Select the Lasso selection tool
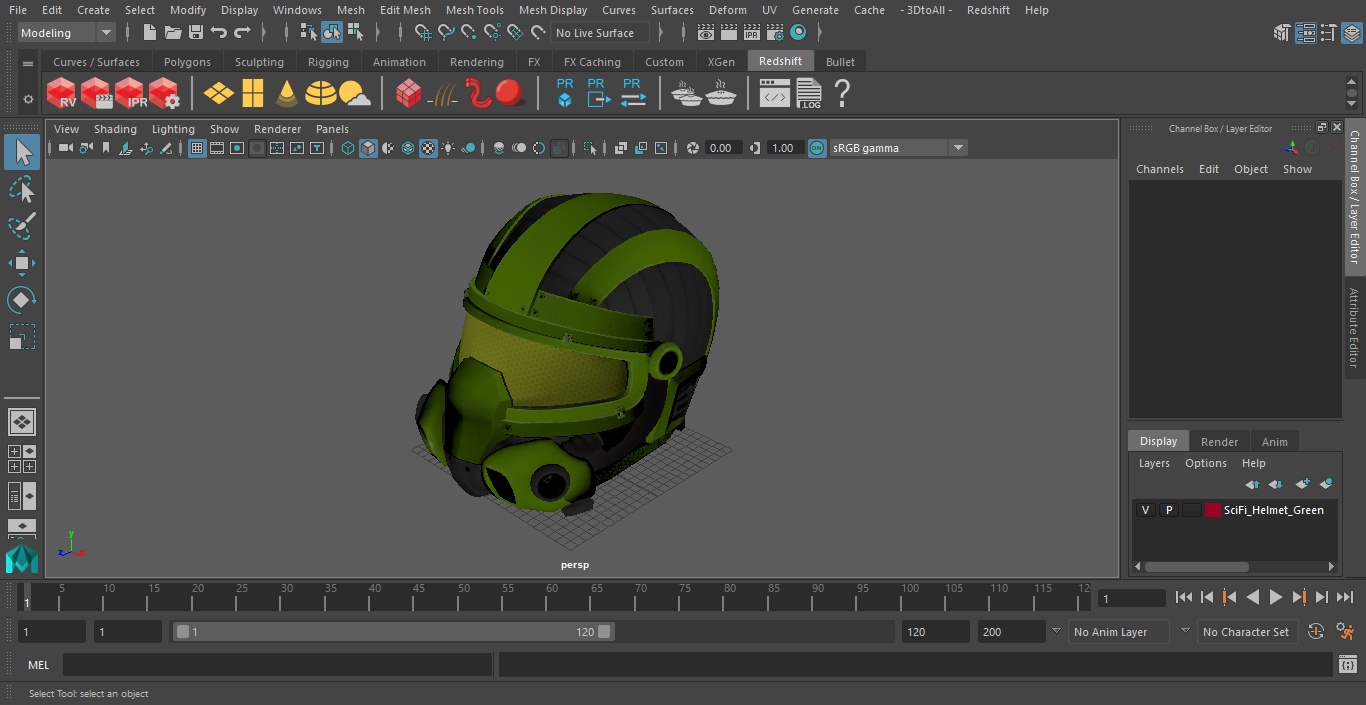 (21, 190)
